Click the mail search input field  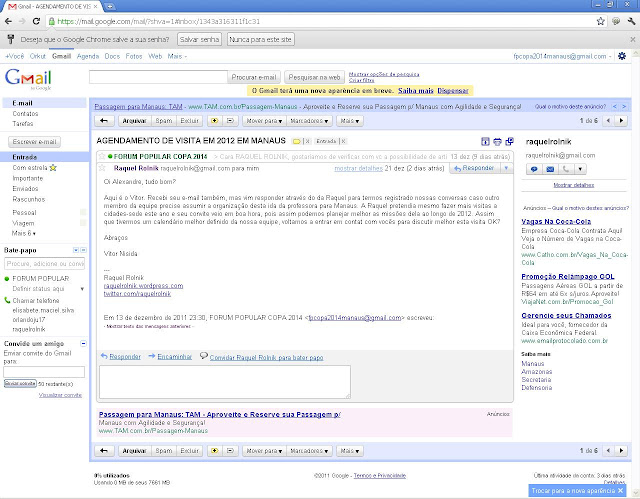[x=158, y=77]
